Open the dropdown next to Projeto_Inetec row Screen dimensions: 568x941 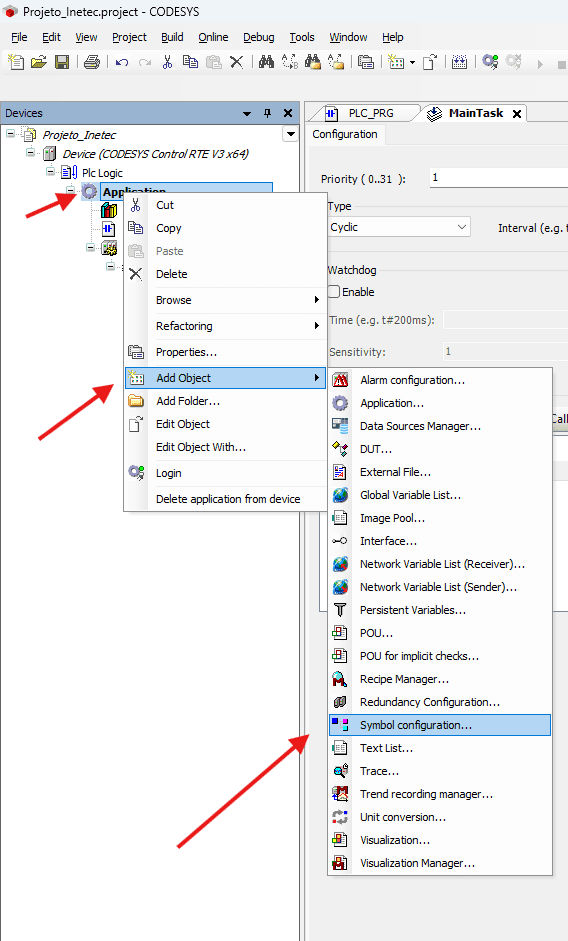(291, 134)
